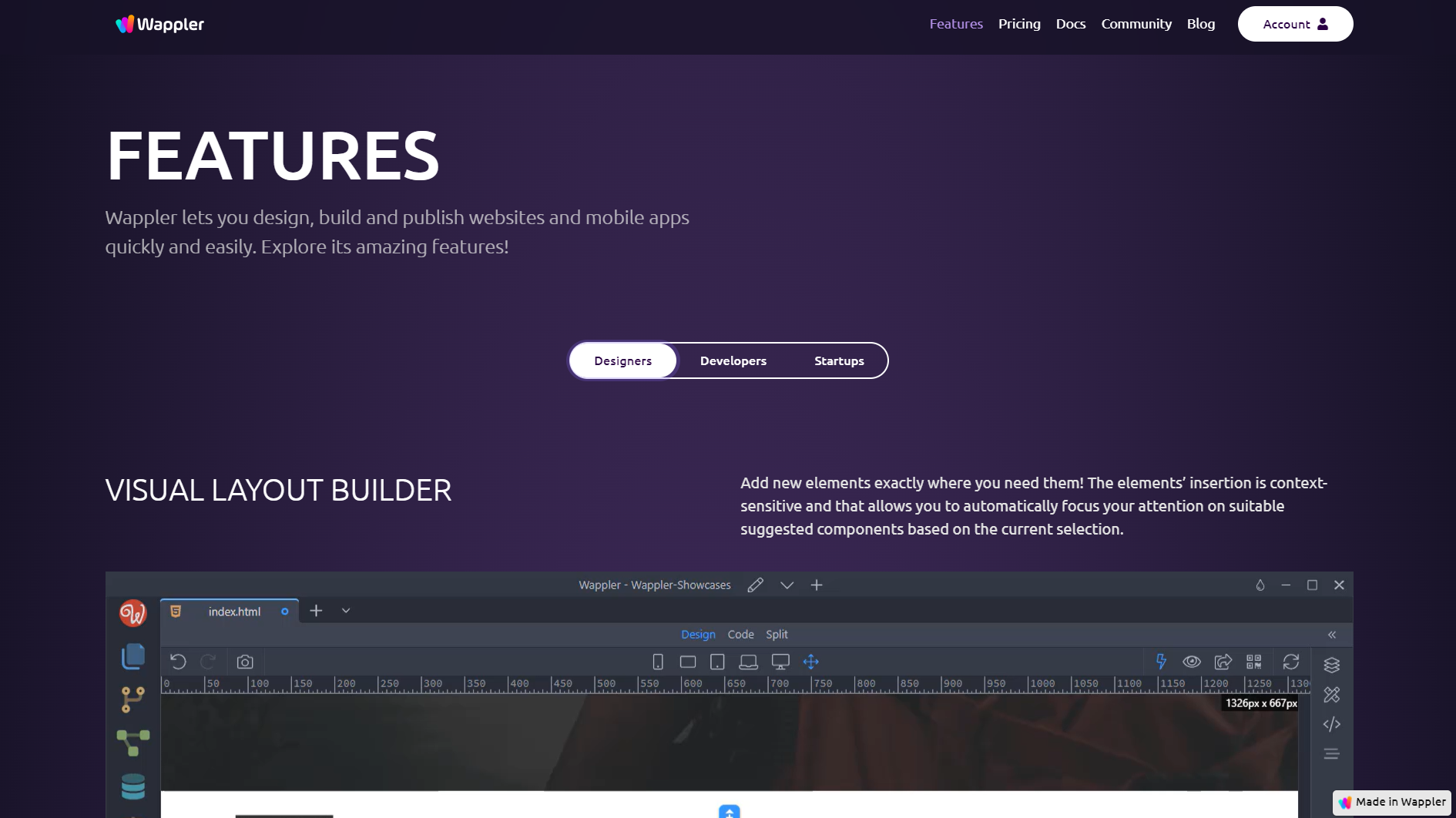
Task: Toggle the fit-to-width arrows icon
Action: click(x=811, y=662)
